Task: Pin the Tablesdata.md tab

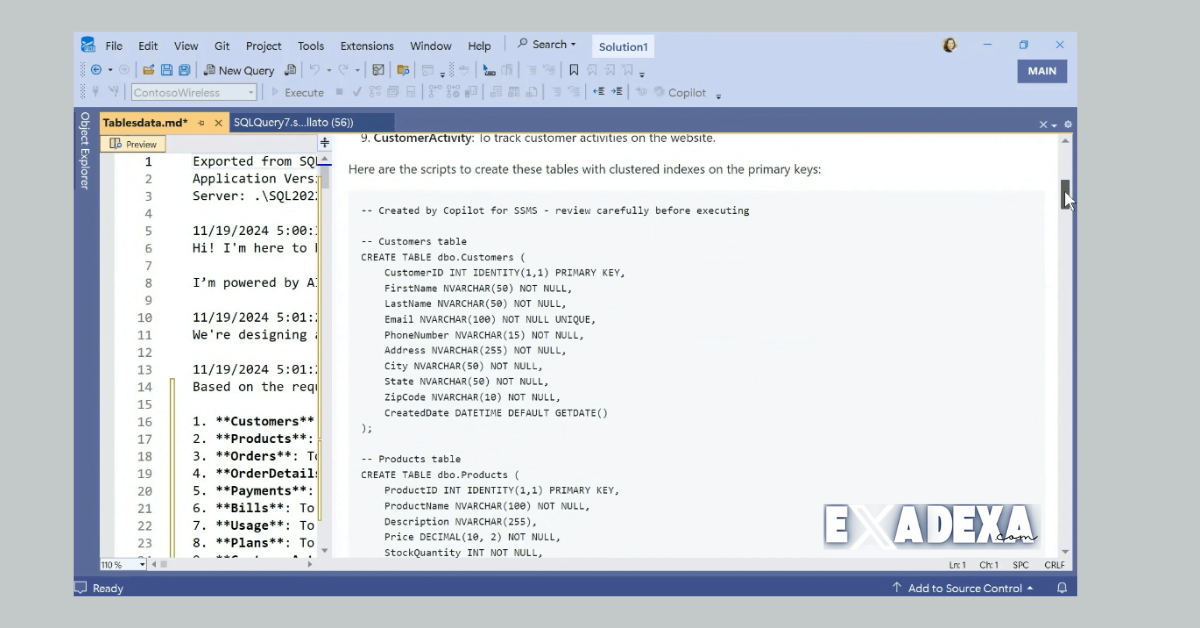Action: pos(201,121)
